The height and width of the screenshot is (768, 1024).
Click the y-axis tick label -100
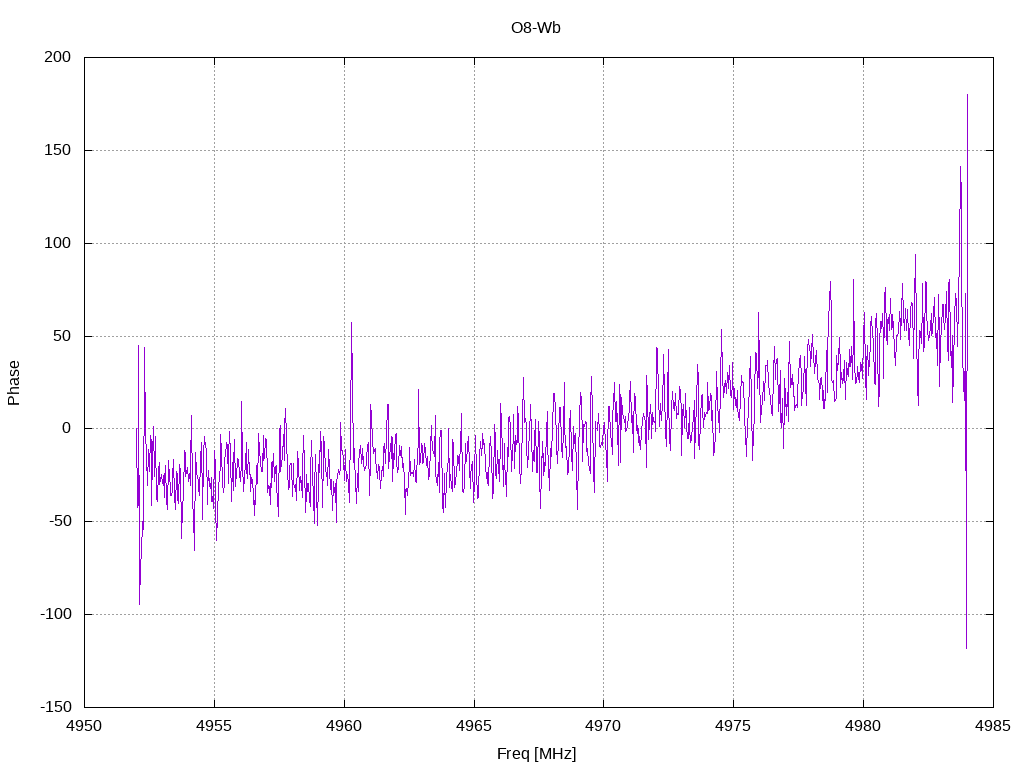point(56,615)
